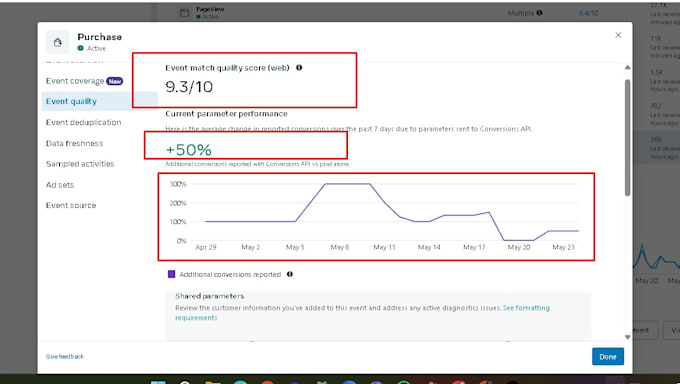Open Event deduplication section
Image resolution: width=680 pixels, height=384 pixels.
coord(83,122)
